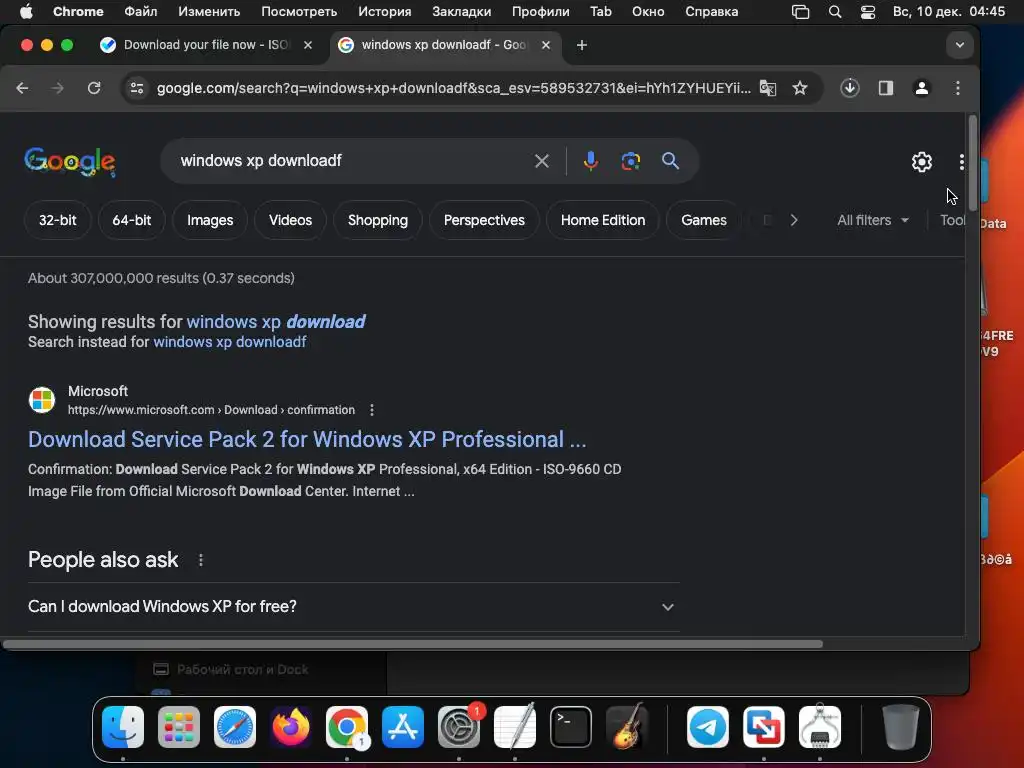The image size is (1024, 768).
Task: Select the Shopping filter chip
Action: coord(377,220)
